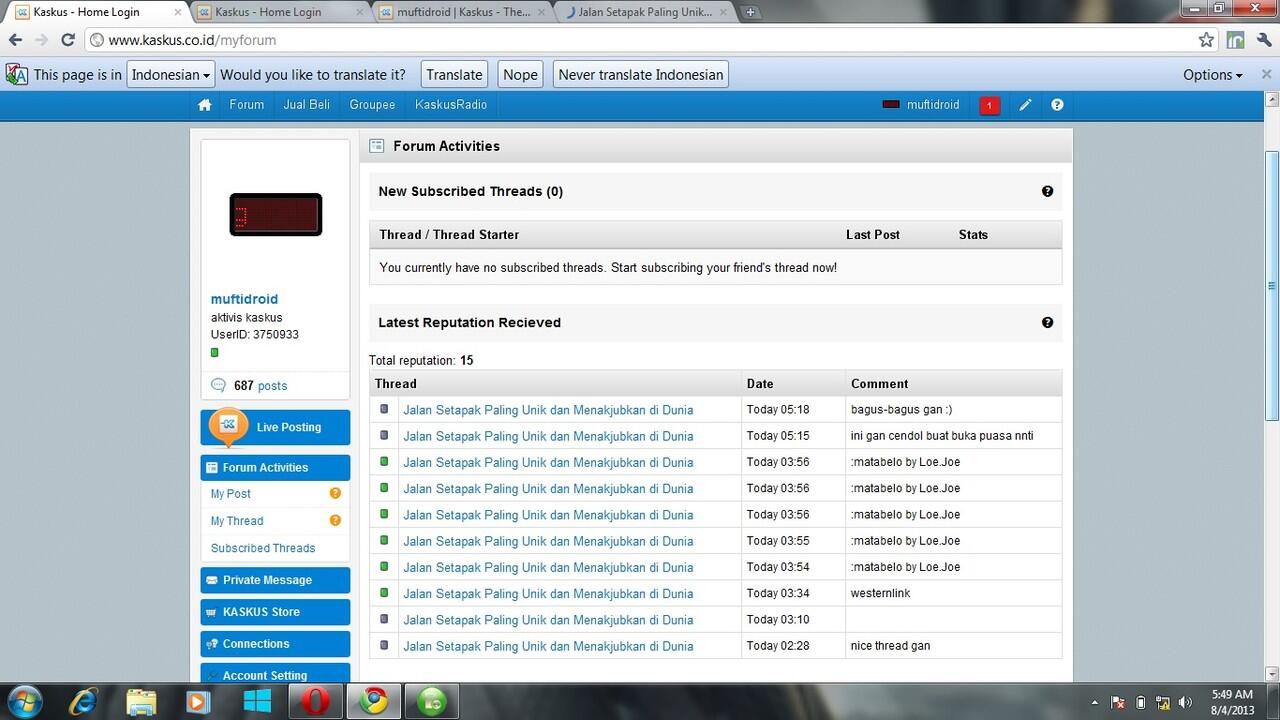Viewport: 1280px width, 720px height.
Task: Click the green round taskbar application icon
Action: coord(433,701)
